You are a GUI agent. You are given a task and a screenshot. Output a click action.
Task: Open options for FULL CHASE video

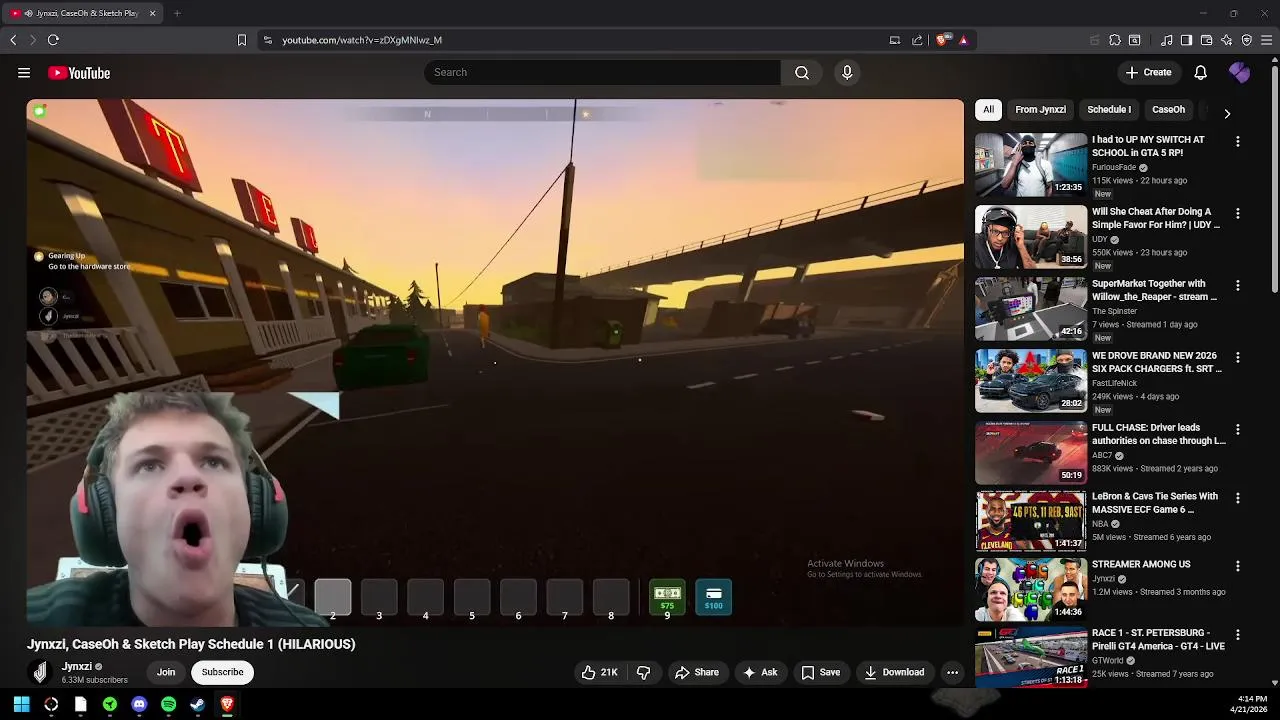[x=1238, y=430]
